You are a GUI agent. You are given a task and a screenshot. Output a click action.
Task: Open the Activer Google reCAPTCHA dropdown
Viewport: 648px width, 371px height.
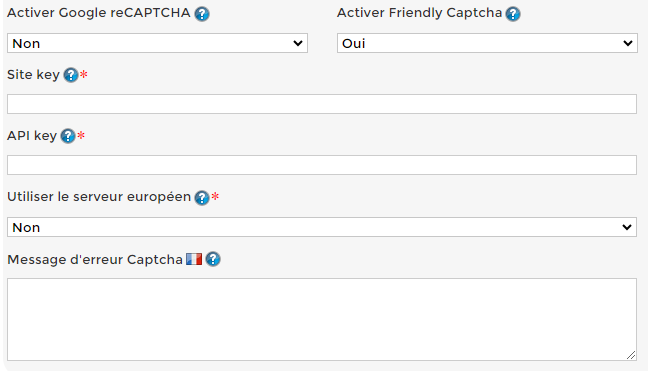coord(157,43)
